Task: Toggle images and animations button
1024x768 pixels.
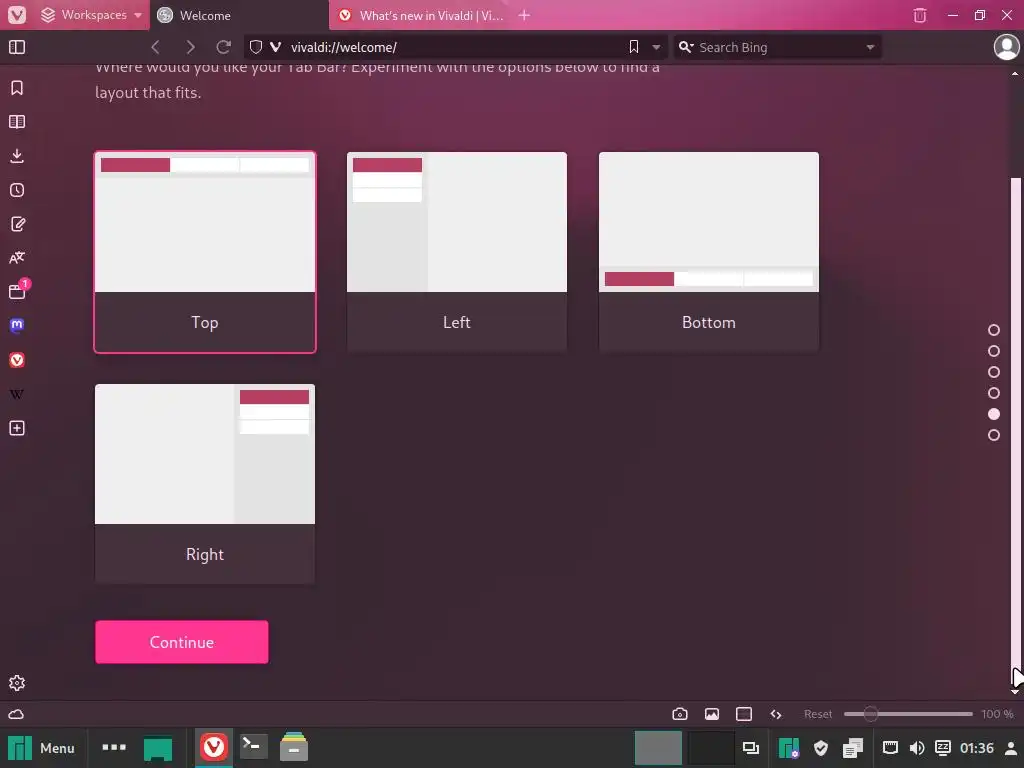Action: tap(712, 714)
